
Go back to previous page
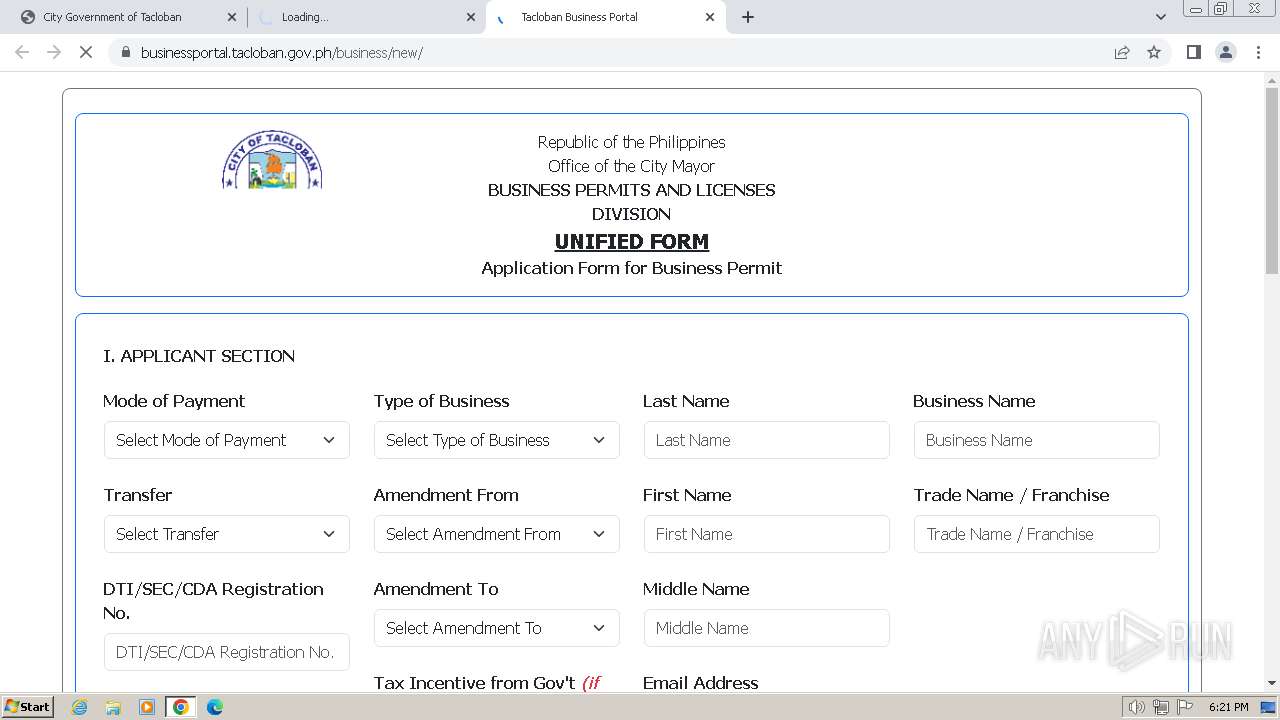(22, 52)
